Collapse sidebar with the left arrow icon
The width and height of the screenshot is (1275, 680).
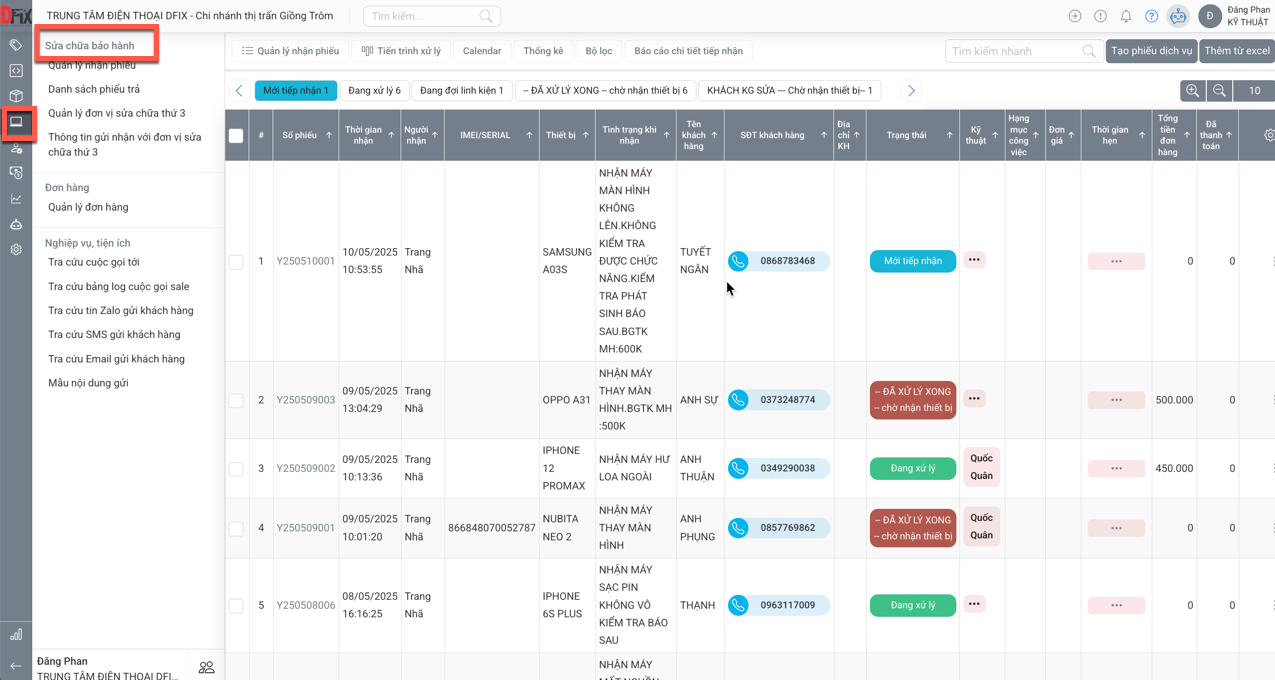coord(16,666)
